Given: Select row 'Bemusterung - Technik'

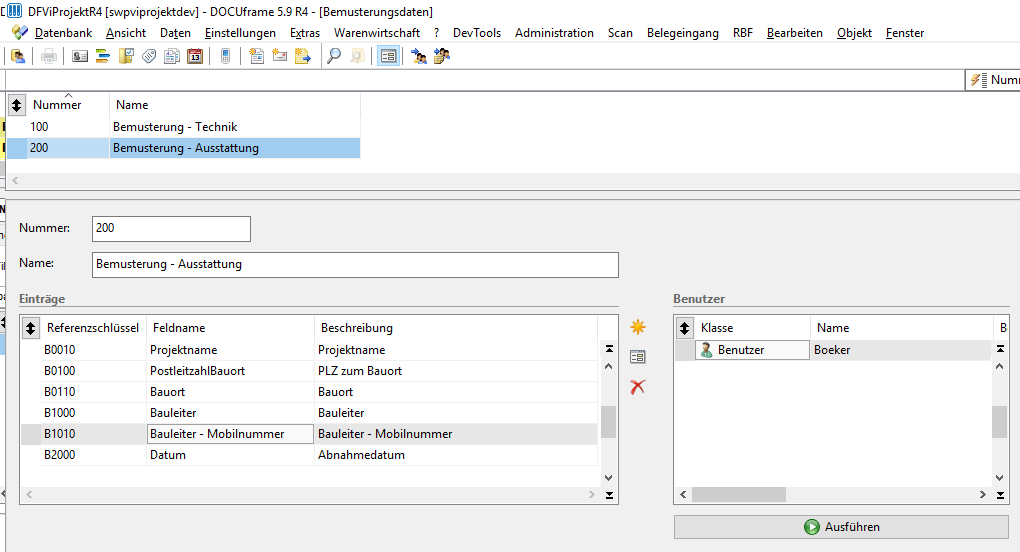Looking at the screenshot, I should [183, 127].
